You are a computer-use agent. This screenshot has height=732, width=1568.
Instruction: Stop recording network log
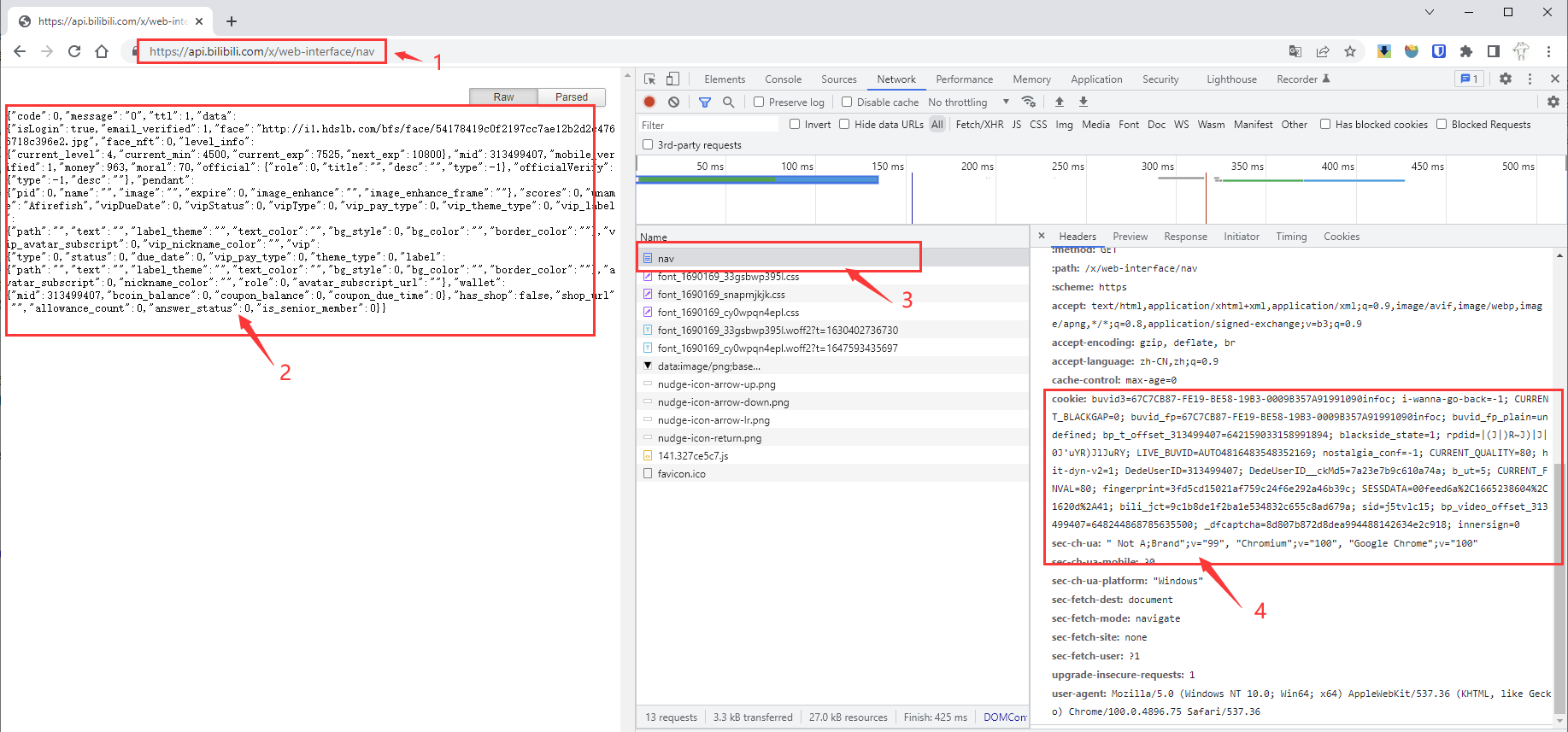tap(649, 102)
